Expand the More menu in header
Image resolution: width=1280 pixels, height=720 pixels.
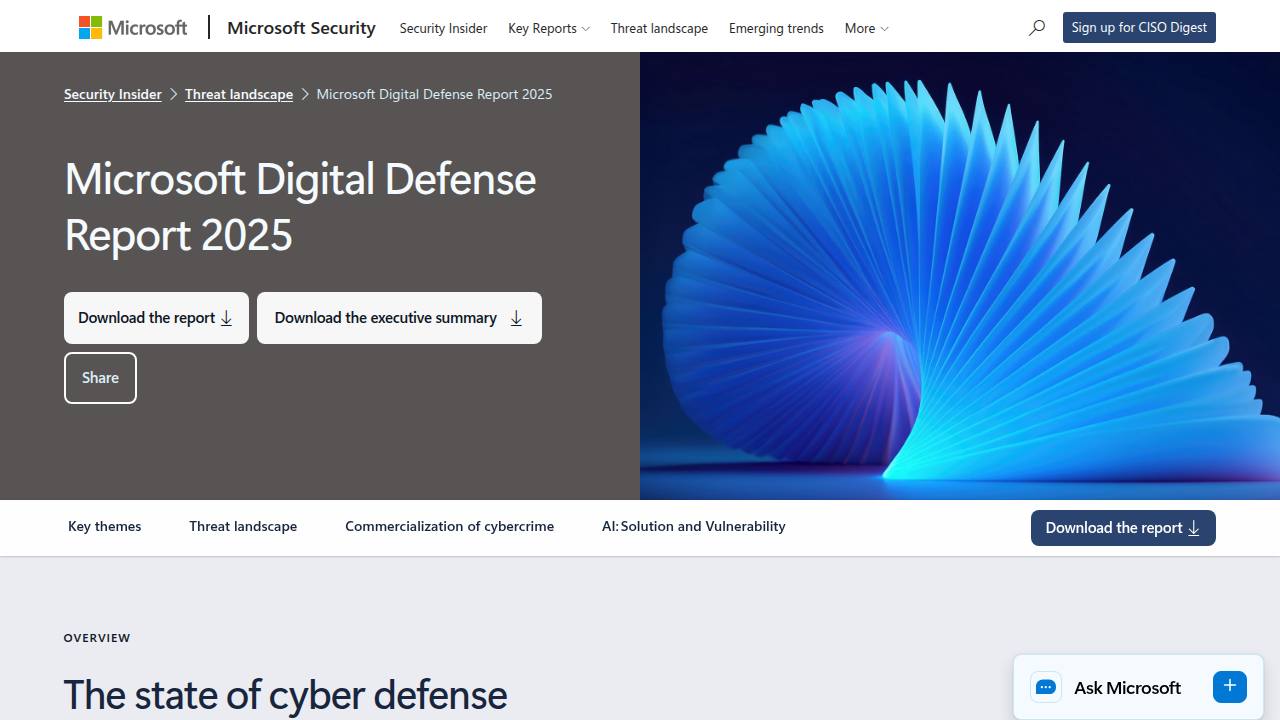click(x=866, y=28)
